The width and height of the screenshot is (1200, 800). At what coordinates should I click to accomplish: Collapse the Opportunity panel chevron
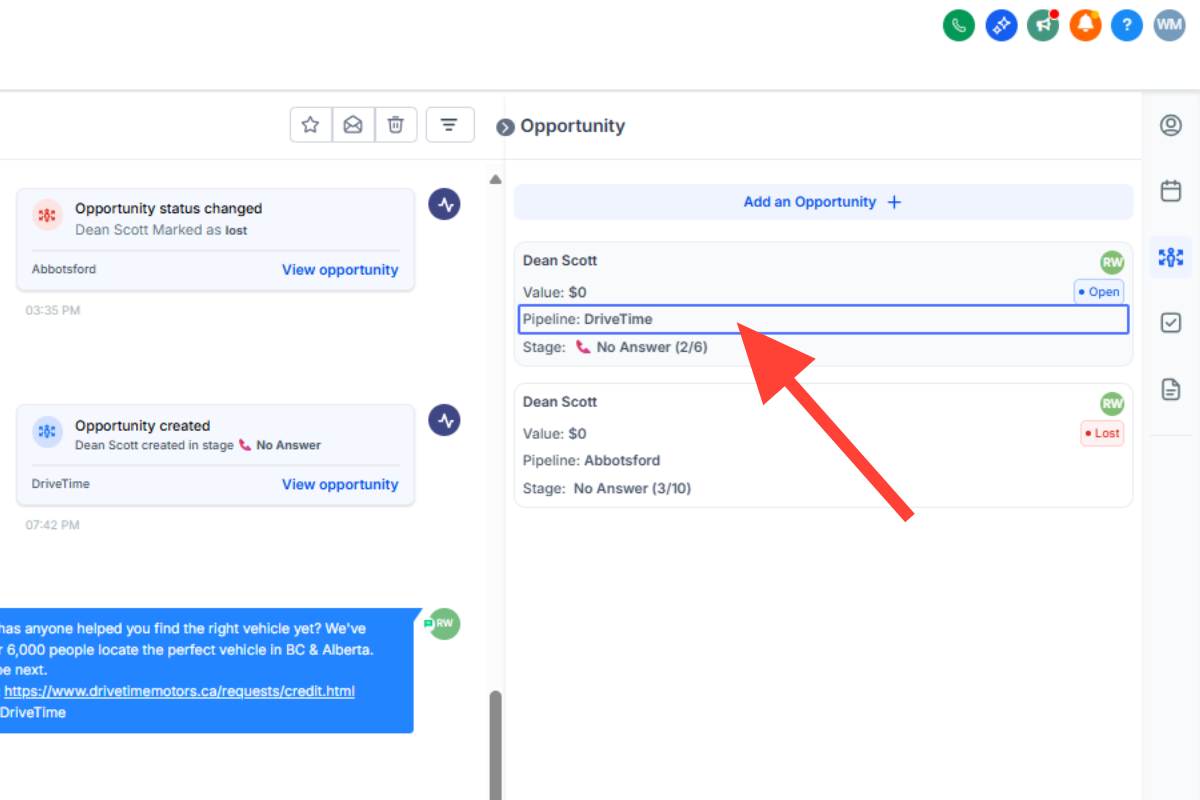coord(506,127)
